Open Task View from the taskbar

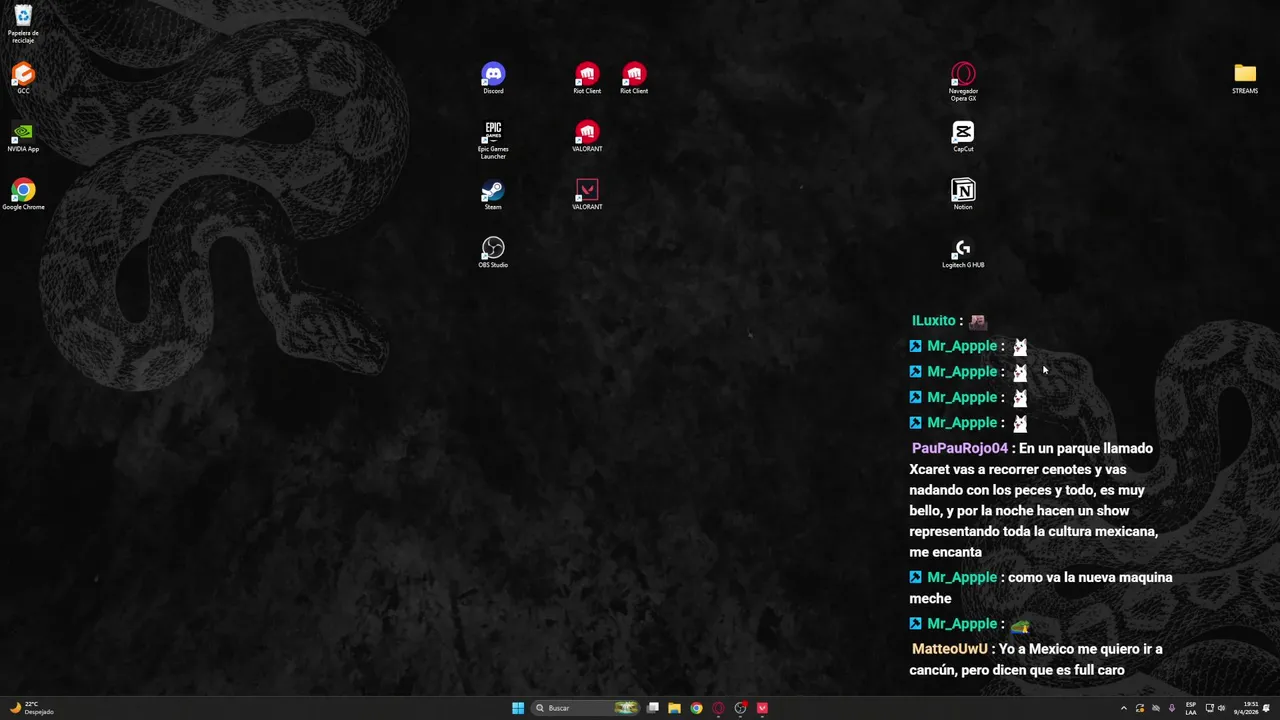tap(653, 708)
